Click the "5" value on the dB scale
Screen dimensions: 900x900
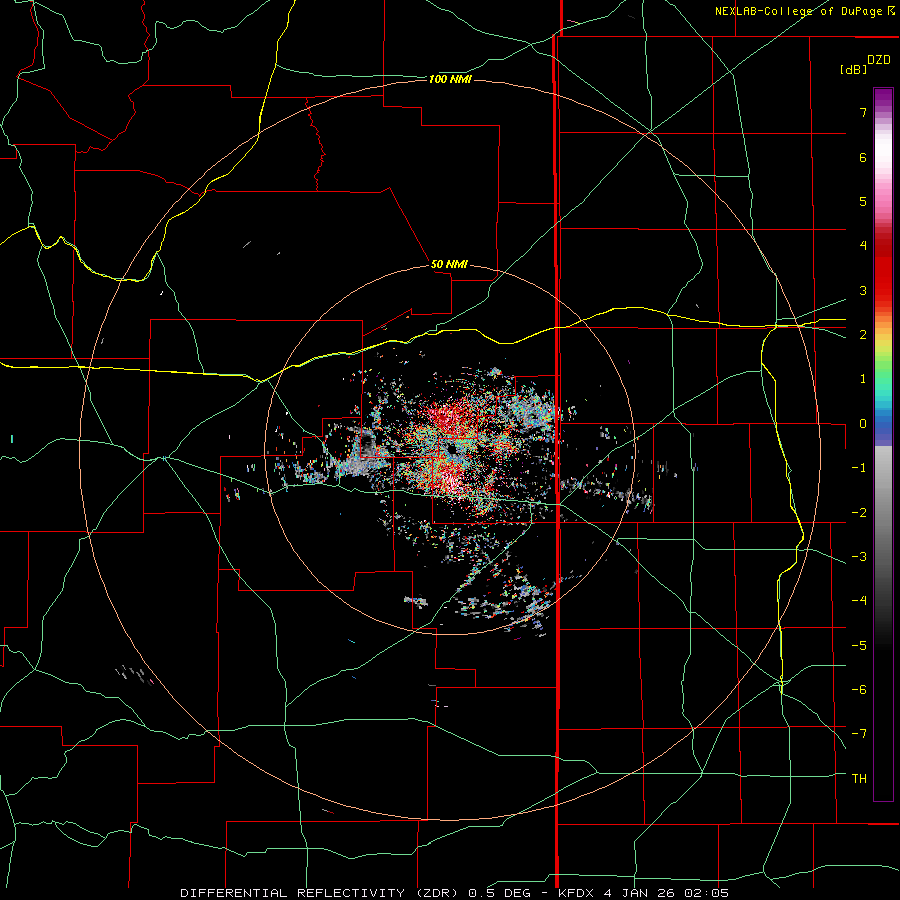pos(863,201)
